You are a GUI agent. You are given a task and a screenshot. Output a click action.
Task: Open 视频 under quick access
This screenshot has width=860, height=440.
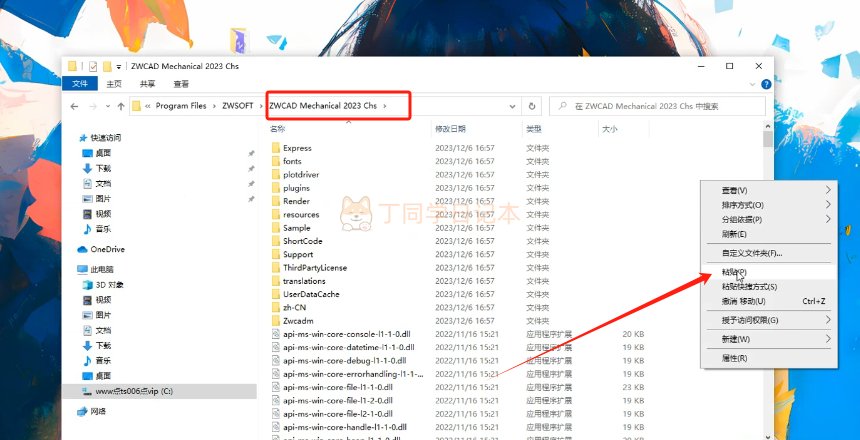(x=103, y=214)
